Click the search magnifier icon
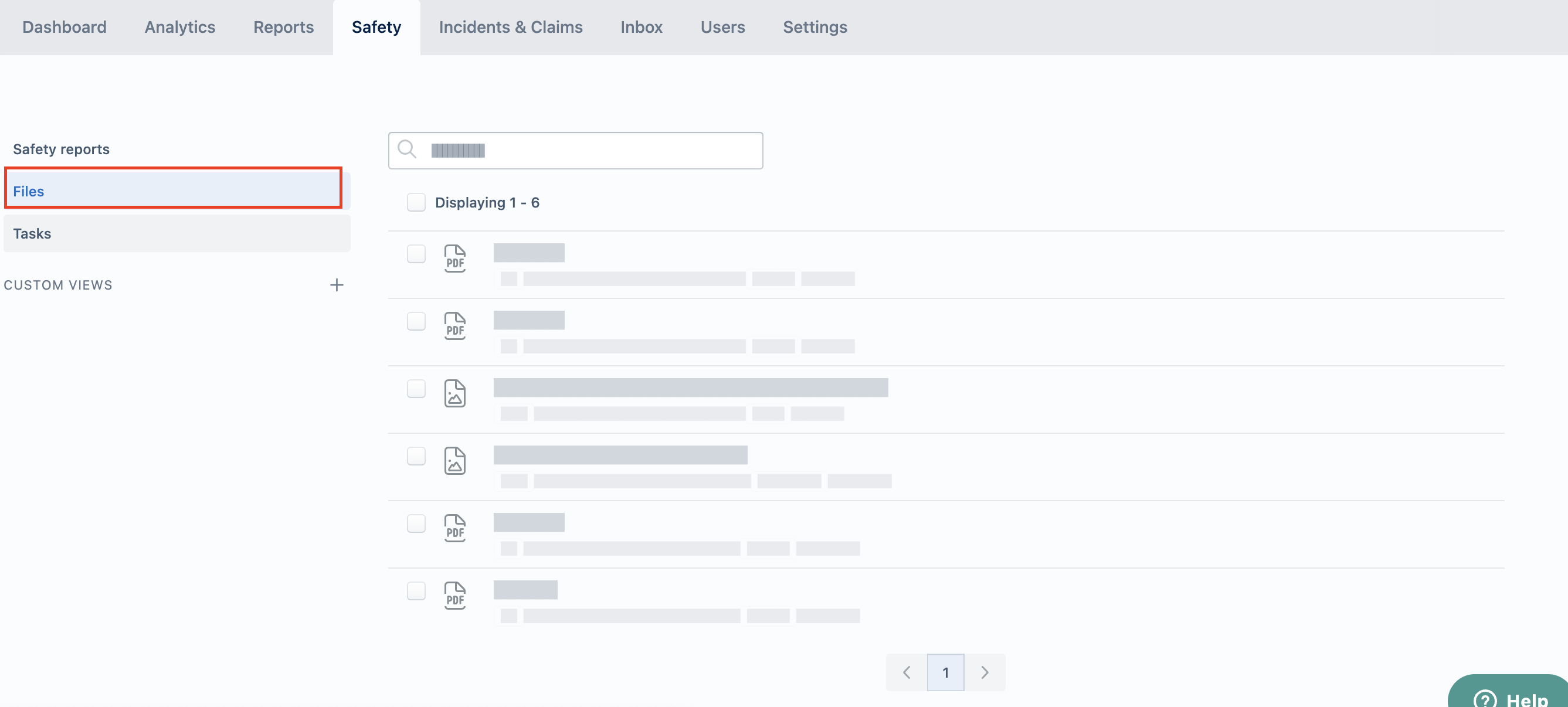The image size is (1568, 707). [x=406, y=149]
